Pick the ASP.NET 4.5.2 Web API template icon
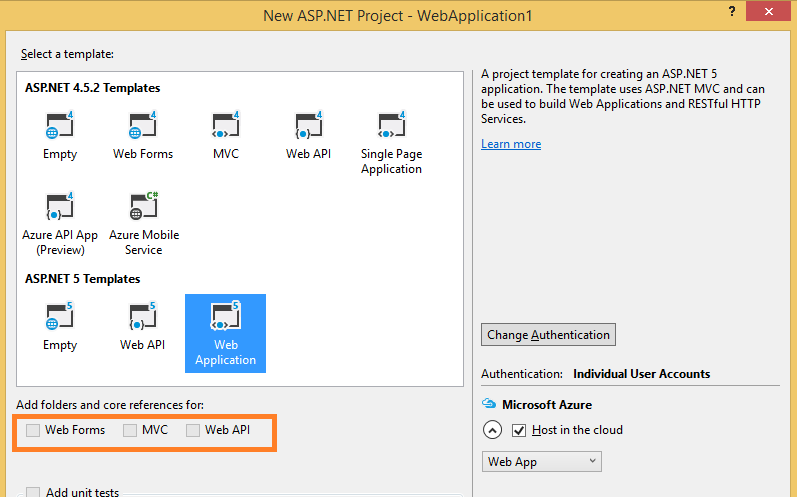This screenshot has width=797, height=497. point(309,126)
